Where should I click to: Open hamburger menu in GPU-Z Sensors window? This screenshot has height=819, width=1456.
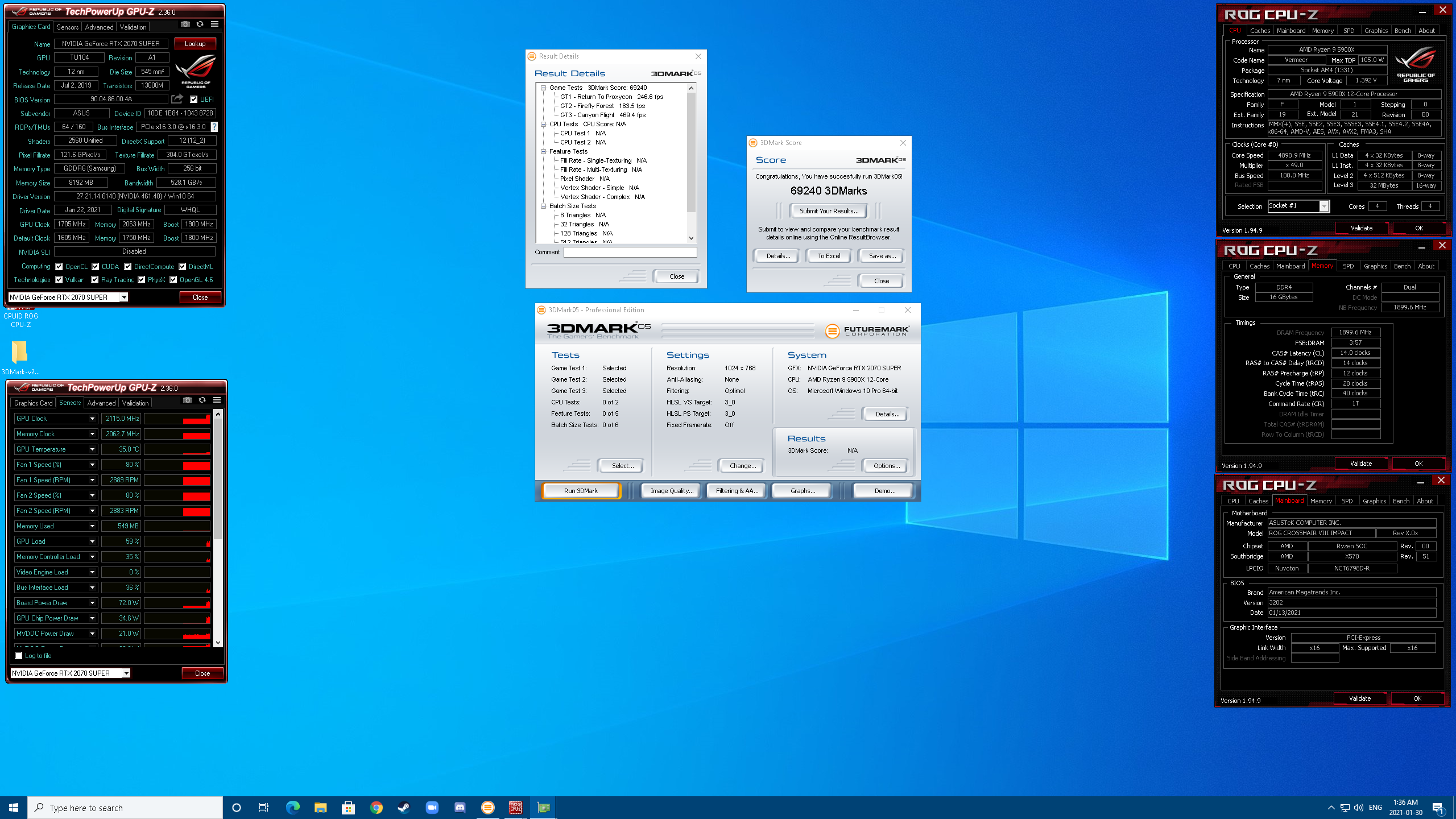coord(217,400)
